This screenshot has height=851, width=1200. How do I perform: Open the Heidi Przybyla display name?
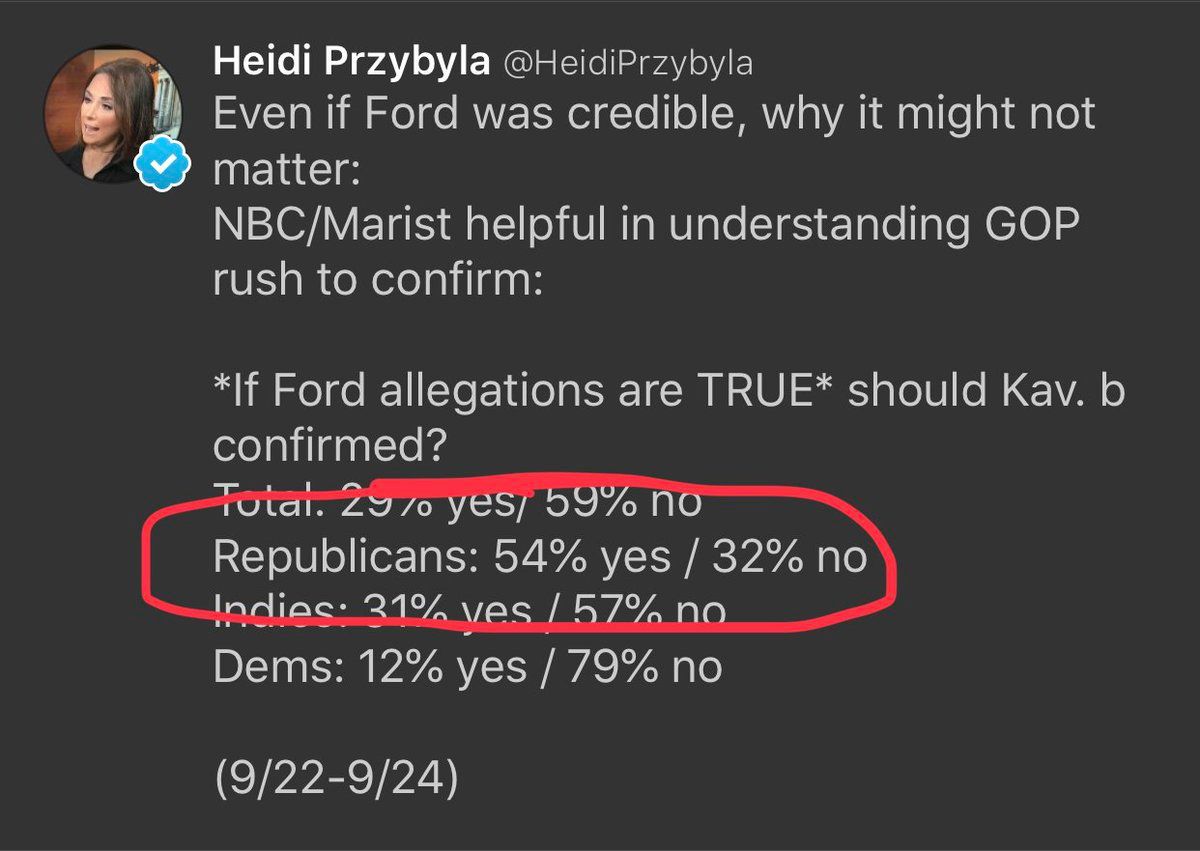pyautogui.click(x=351, y=64)
